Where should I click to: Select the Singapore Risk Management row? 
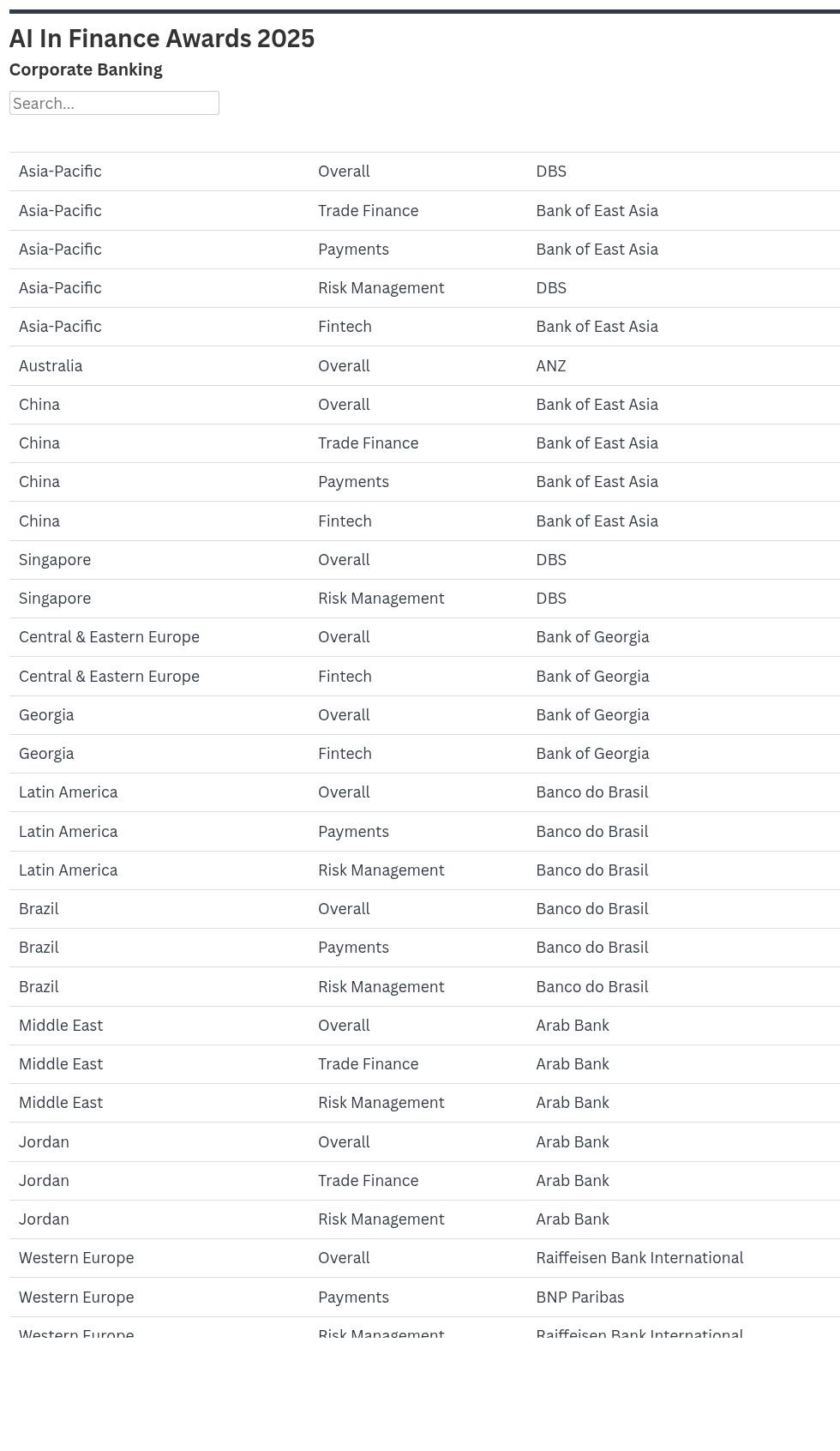pyautogui.click(x=381, y=598)
